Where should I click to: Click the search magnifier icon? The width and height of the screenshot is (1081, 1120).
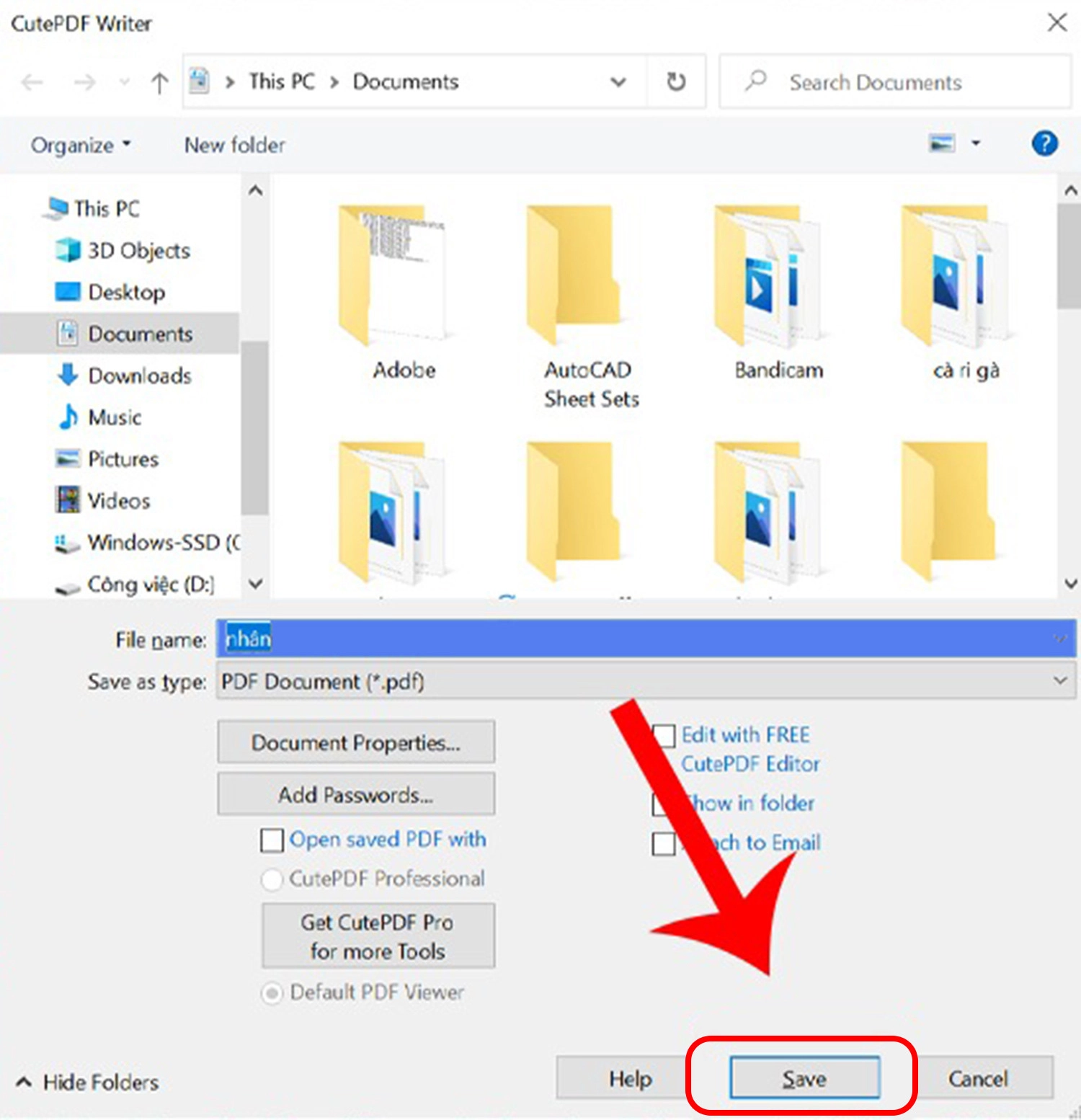755,81
